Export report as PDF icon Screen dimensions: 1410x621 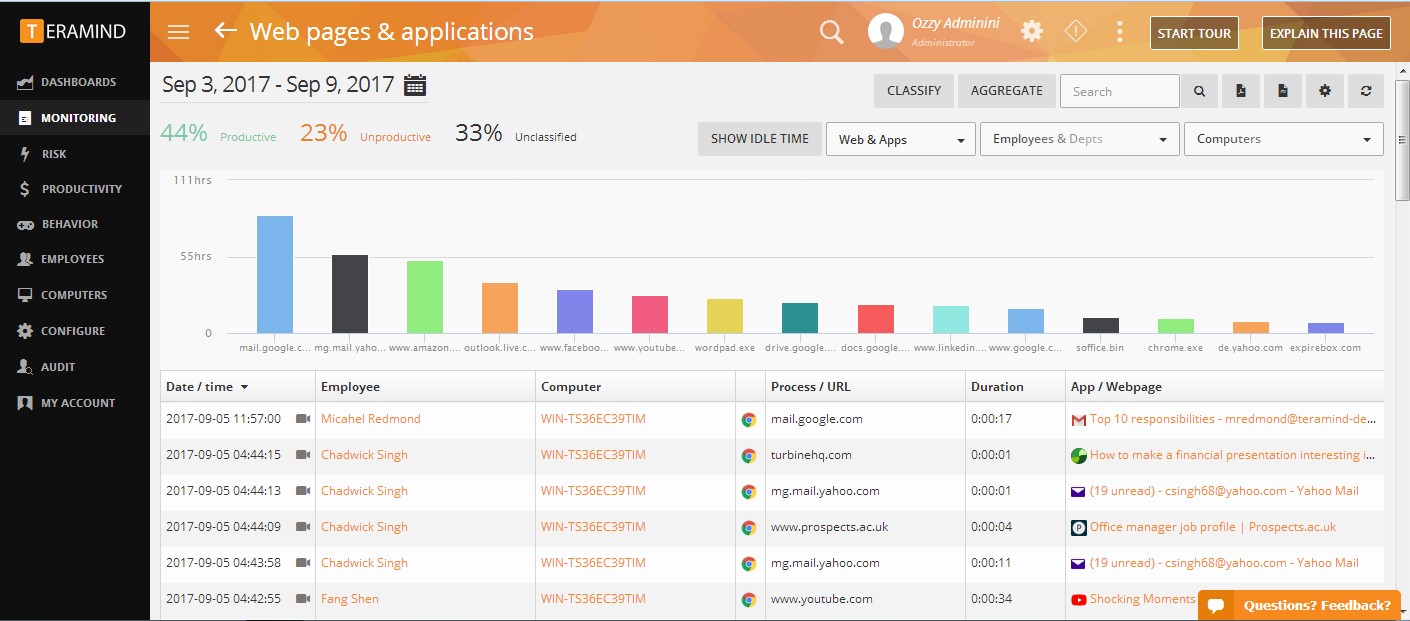[x=1241, y=91]
